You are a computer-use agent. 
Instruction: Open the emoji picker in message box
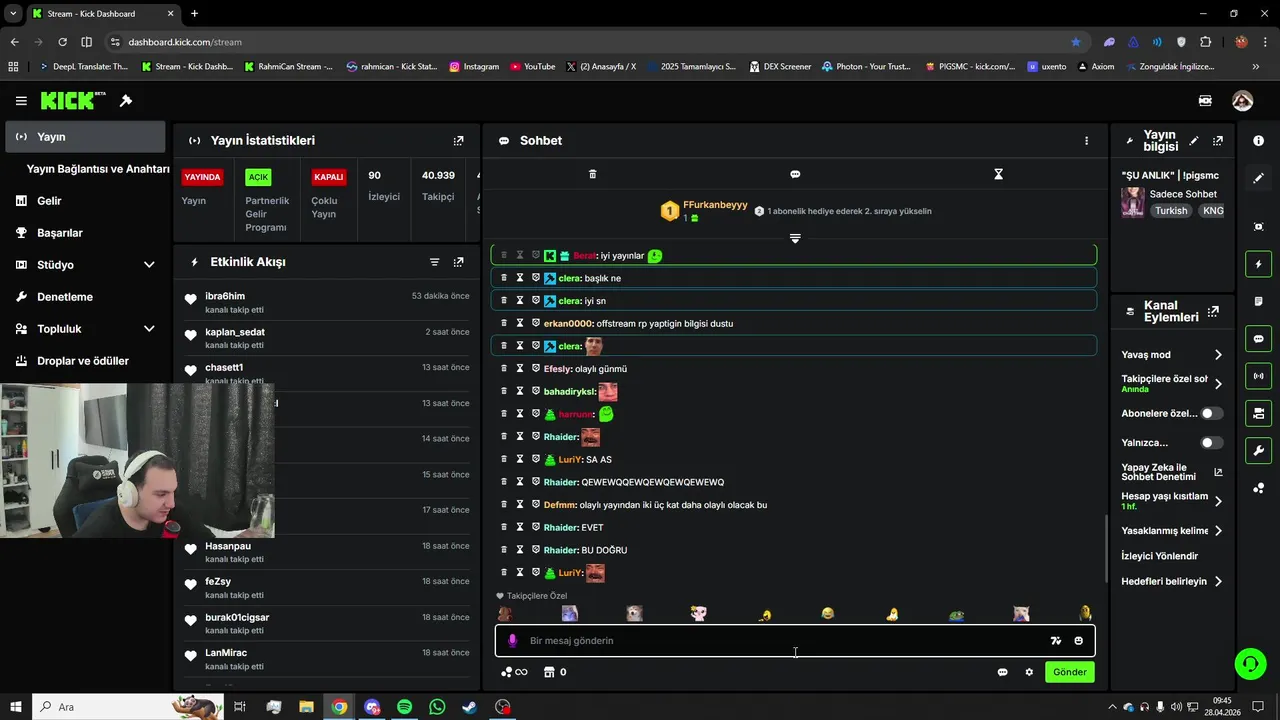tap(1078, 641)
